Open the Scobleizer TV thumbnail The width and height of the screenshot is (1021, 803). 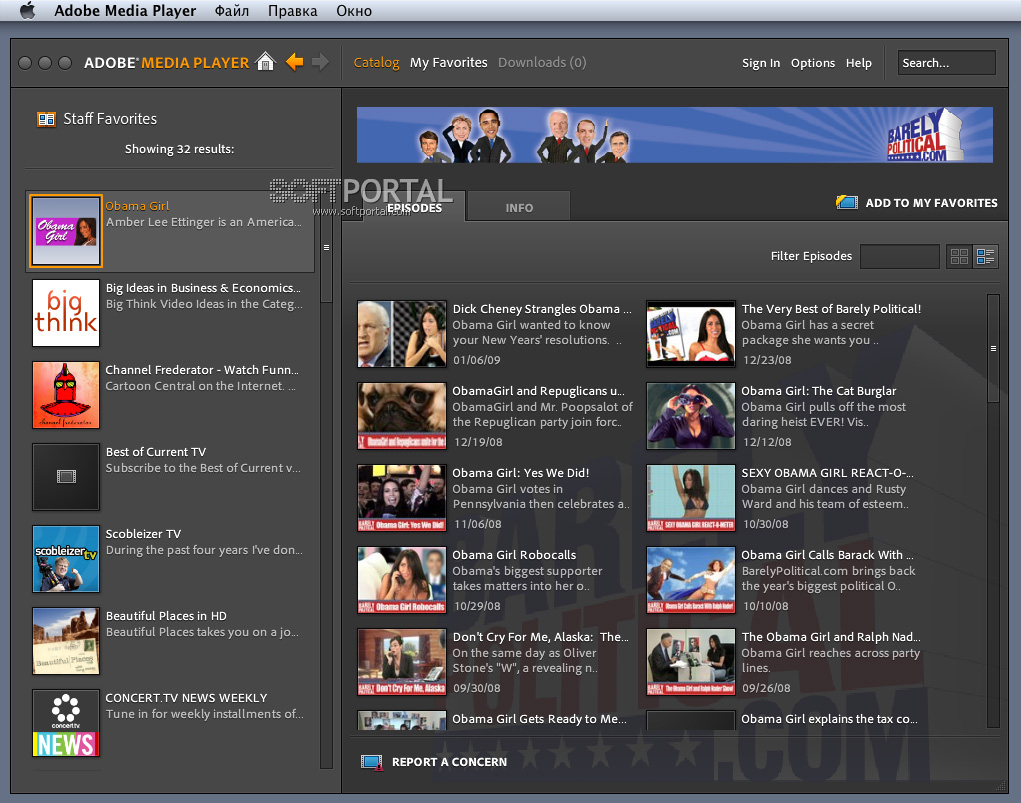[x=66, y=559]
